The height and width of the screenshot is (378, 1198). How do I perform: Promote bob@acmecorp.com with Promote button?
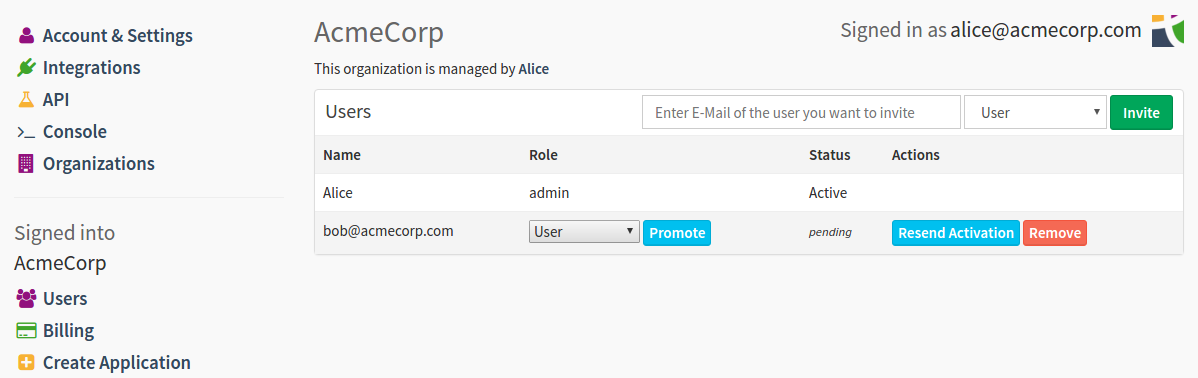[x=677, y=233]
